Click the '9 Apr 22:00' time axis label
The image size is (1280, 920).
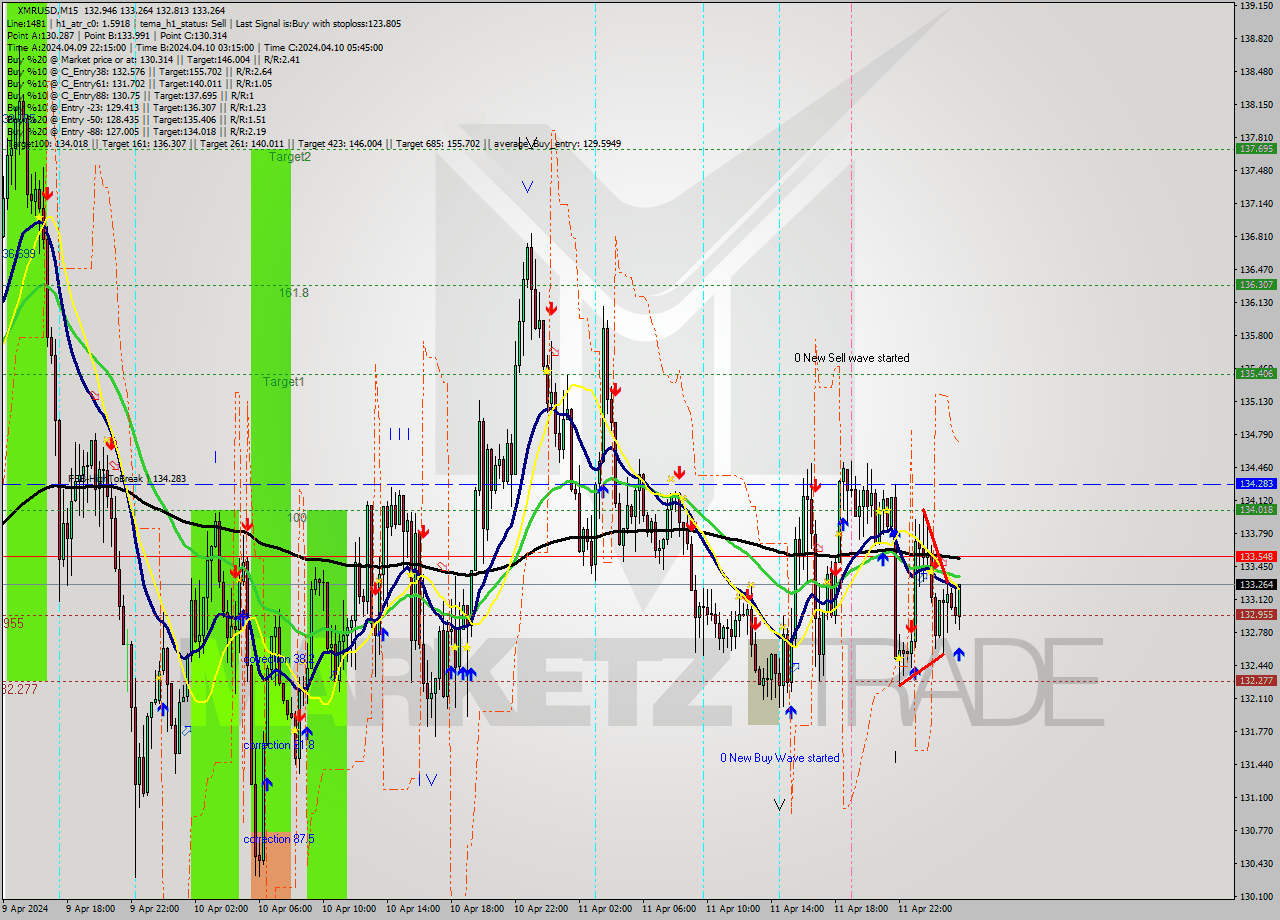point(157,909)
